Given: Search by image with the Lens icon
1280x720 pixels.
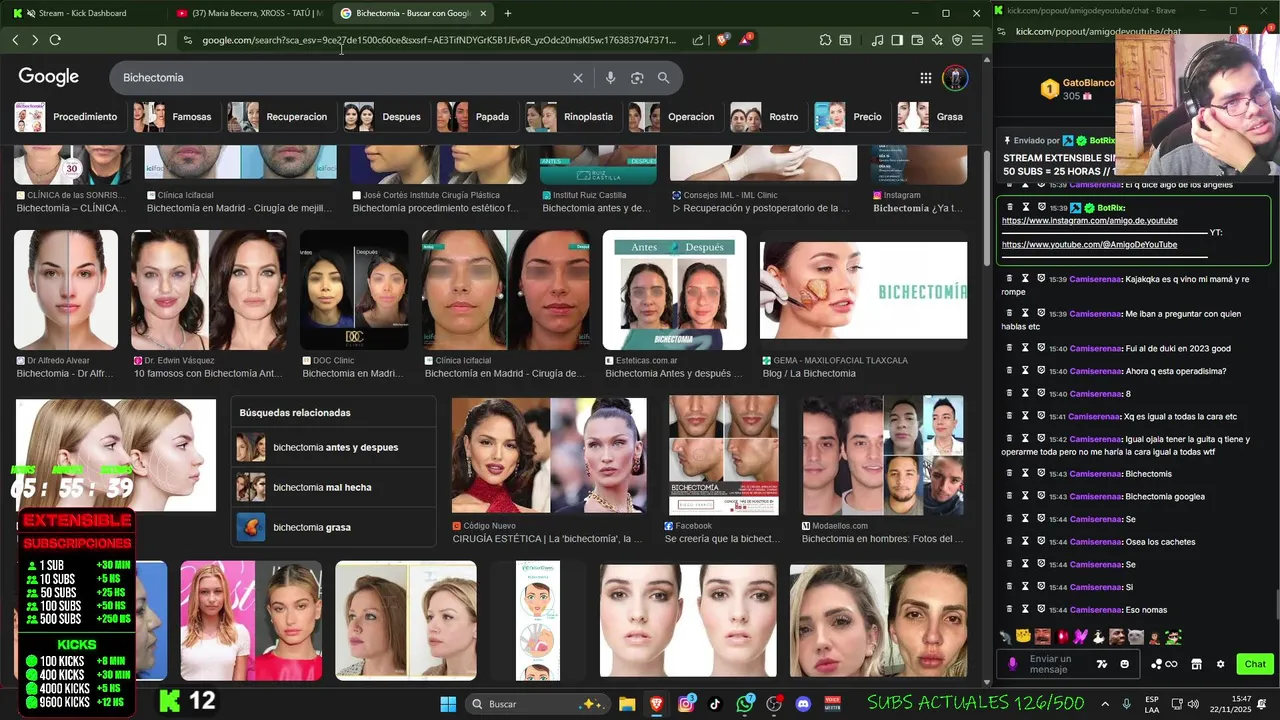Looking at the screenshot, I should coord(637,78).
